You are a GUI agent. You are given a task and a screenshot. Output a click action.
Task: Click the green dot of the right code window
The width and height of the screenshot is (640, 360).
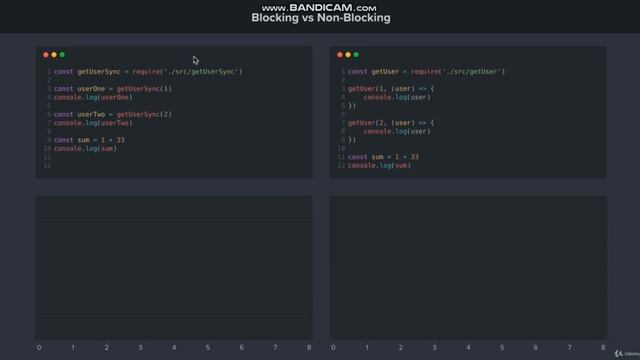356,55
